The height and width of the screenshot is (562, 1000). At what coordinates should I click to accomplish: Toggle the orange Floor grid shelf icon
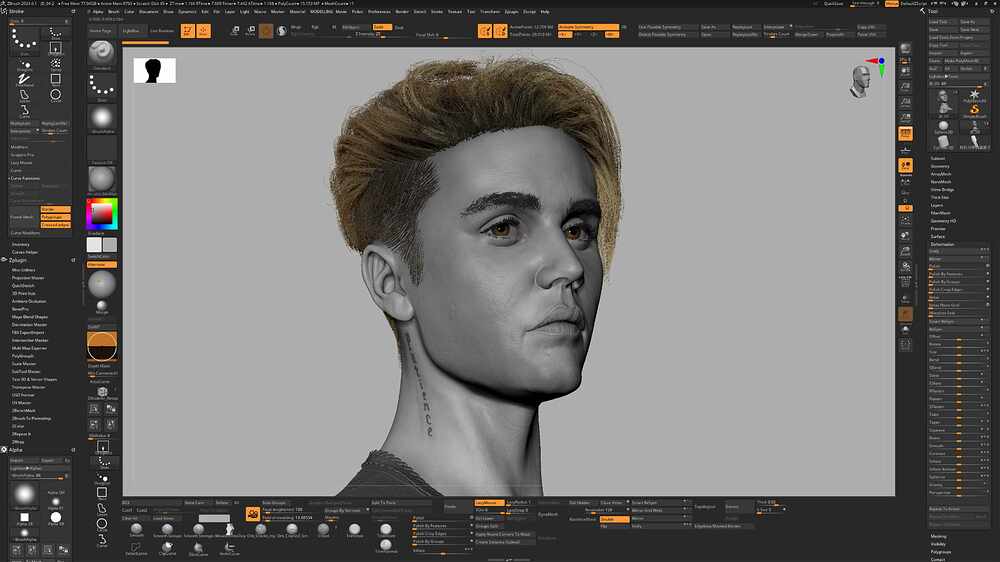coord(906,133)
